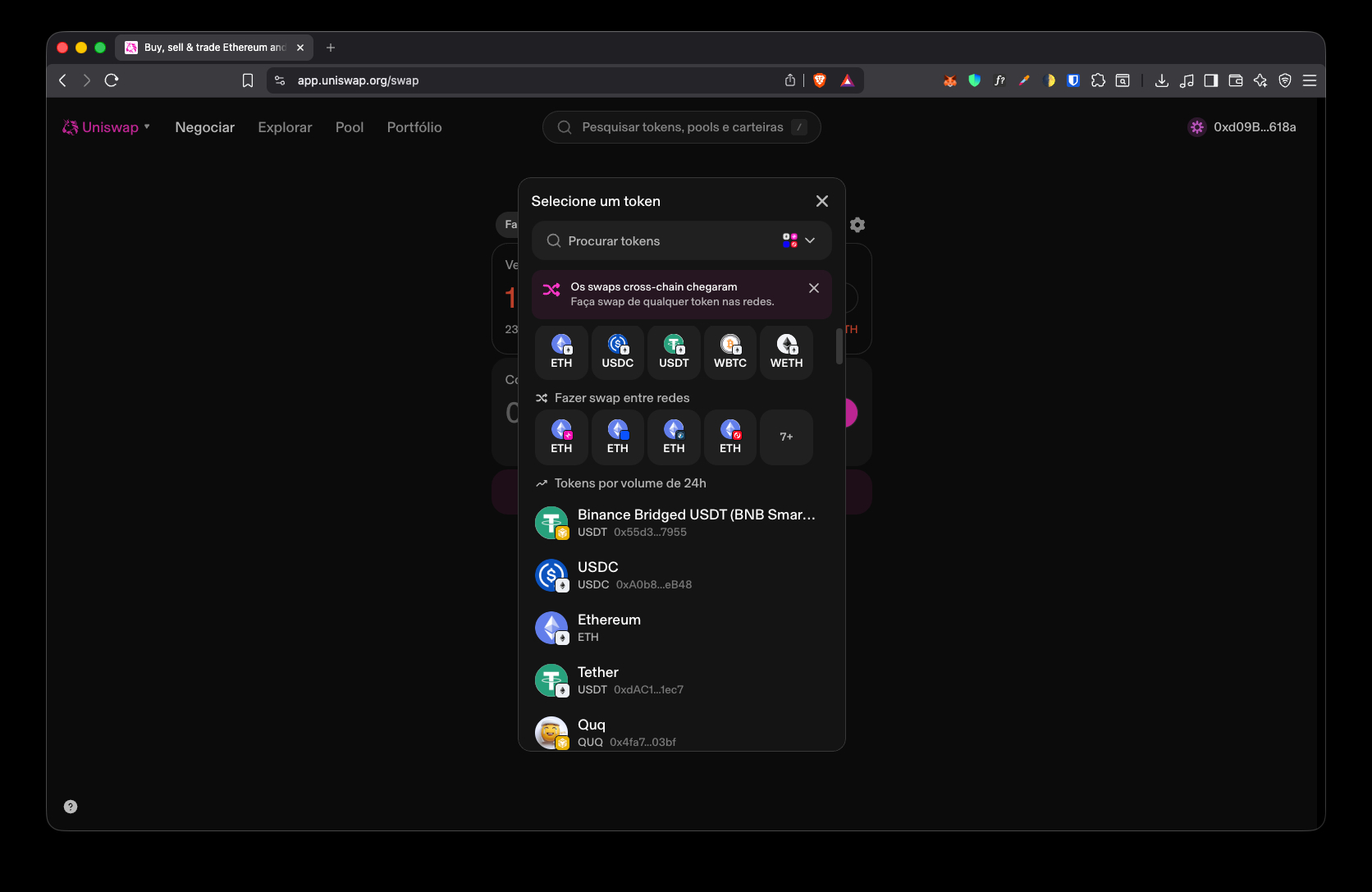This screenshot has width=1372, height=892.
Task: Click the wallet avatar icon
Action: coord(1197,127)
